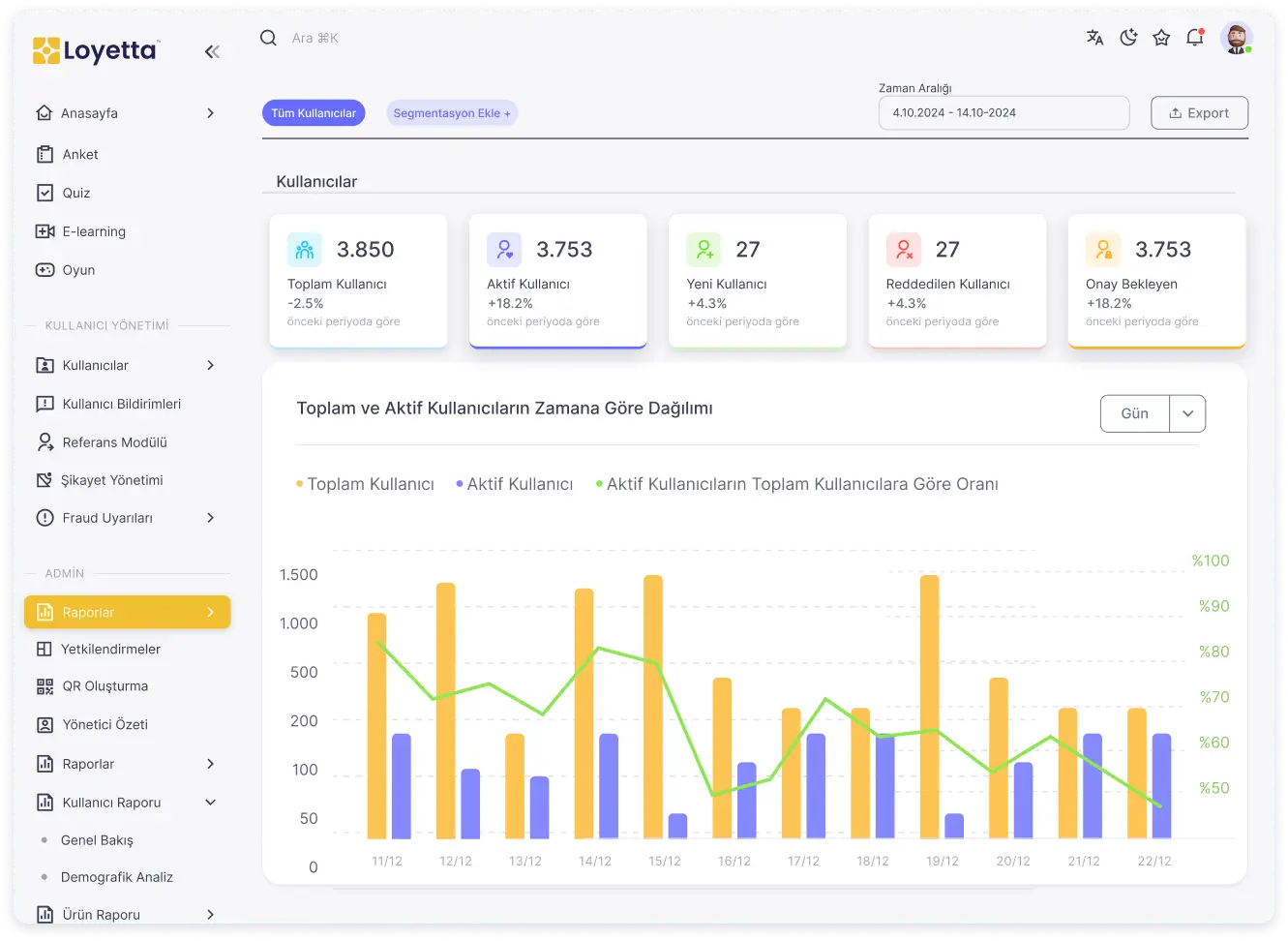Expand the Anasayfa chevron

(x=211, y=113)
